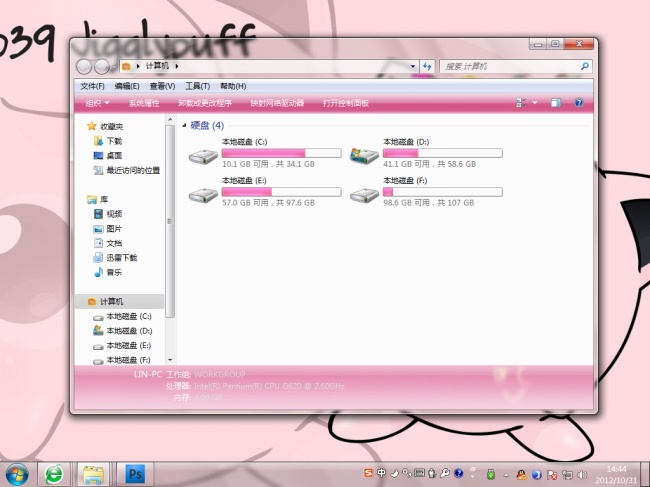The image size is (650, 487).
Task: Open the recent pages dropdown beside the nav arrows
Action: pyautogui.click(x=114, y=67)
